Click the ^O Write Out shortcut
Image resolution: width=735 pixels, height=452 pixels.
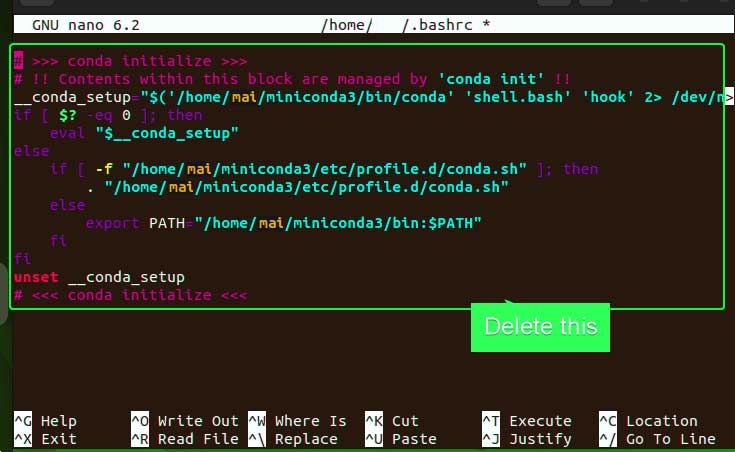185,421
